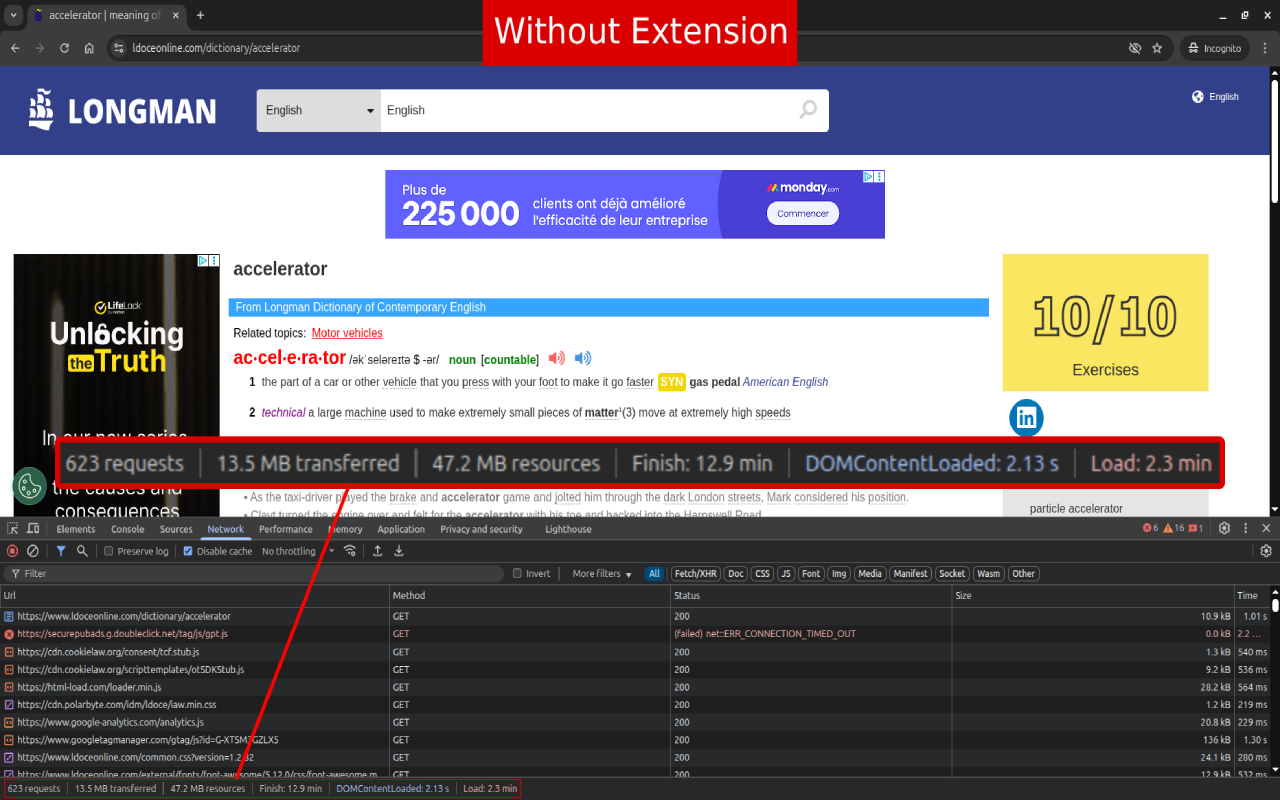Uncheck Disable cache checkbox
The height and width of the screenshot is (800, 1280).
click(188, 551)
